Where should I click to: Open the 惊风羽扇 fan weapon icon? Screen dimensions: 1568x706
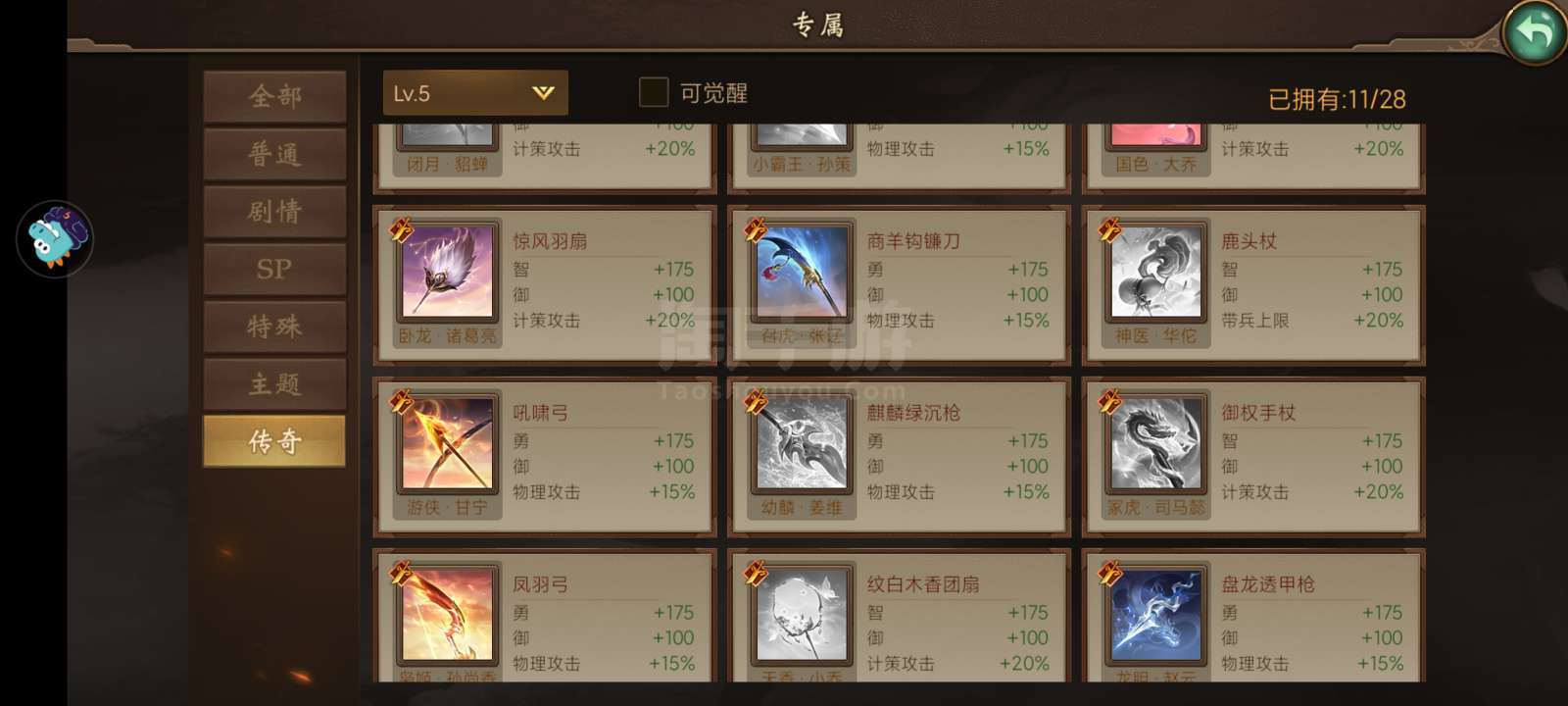[x=447, y=272]
